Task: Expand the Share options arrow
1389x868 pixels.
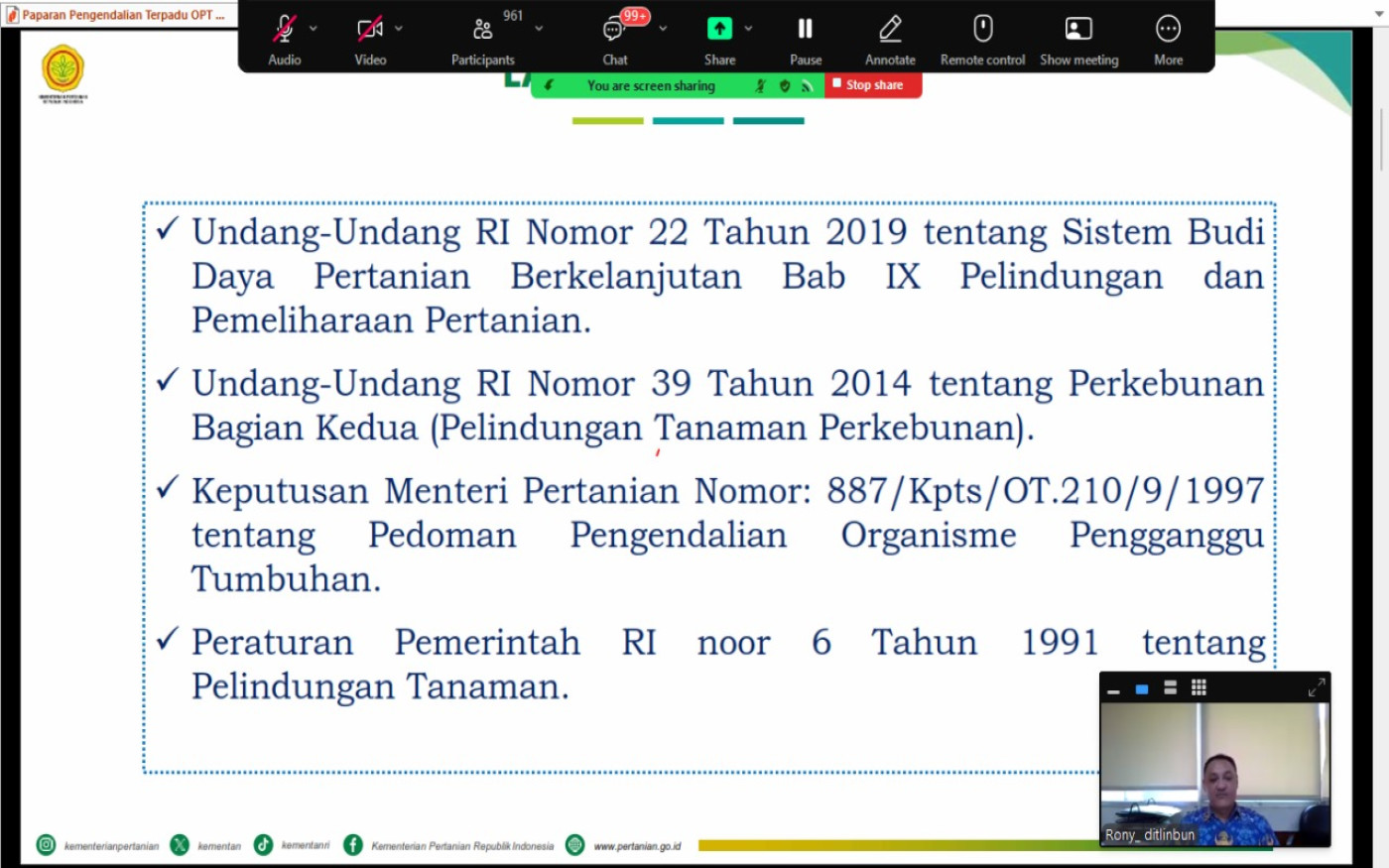Action: [x=748, y=29]
